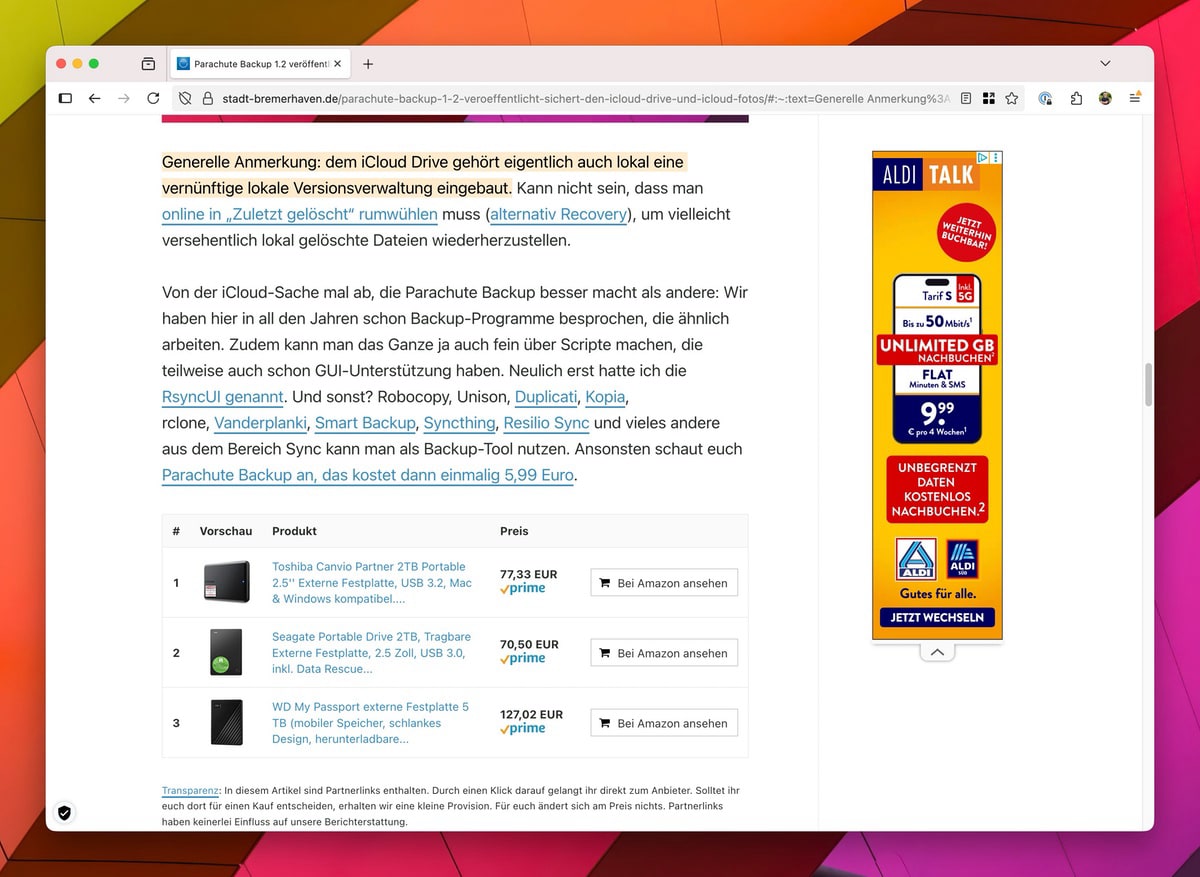Open the QR code icon in address bar
The width and height of the screenshot is (1200, 877).
pos(988,98)
